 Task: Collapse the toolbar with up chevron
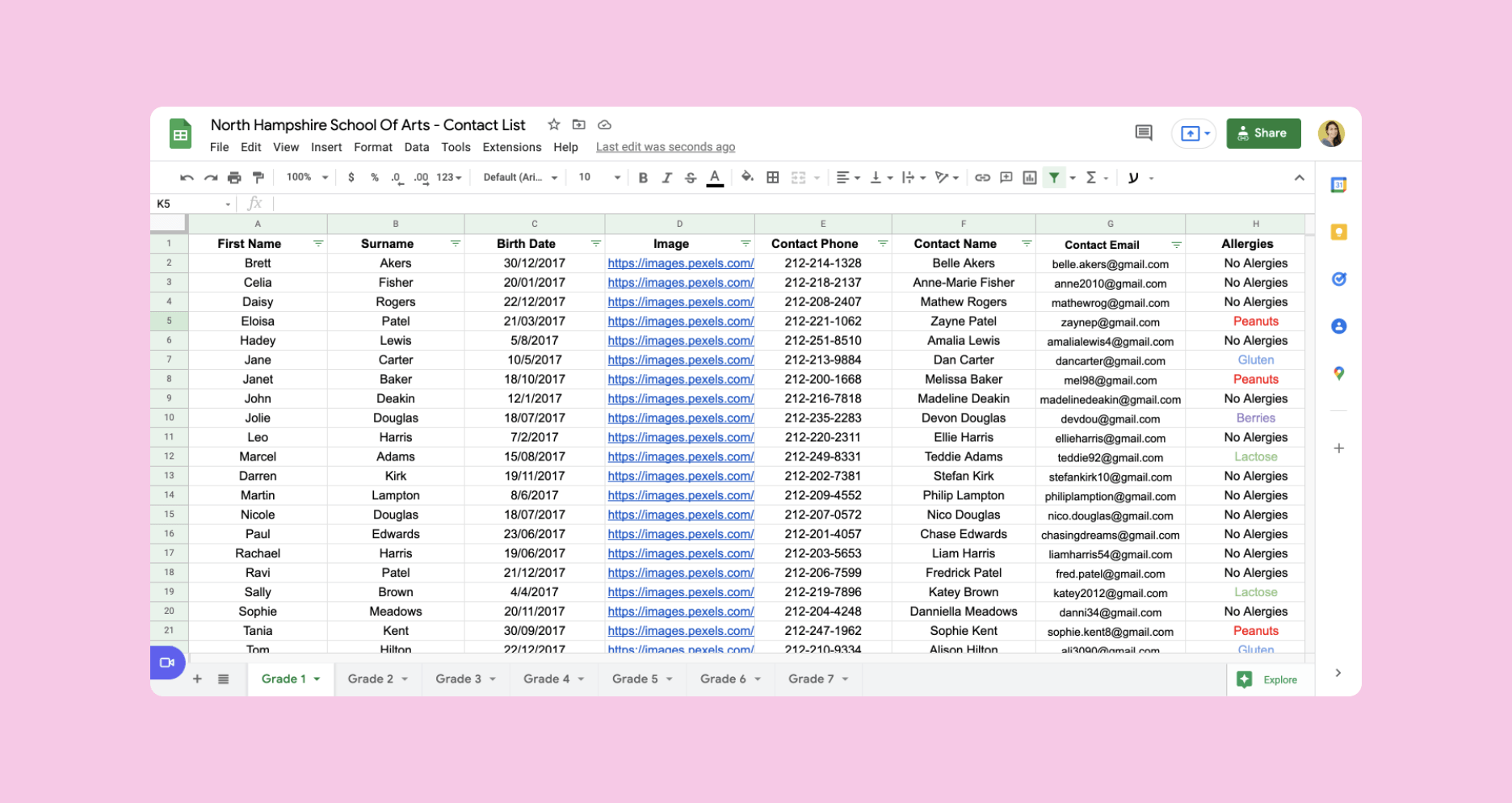click(1299, 178)
